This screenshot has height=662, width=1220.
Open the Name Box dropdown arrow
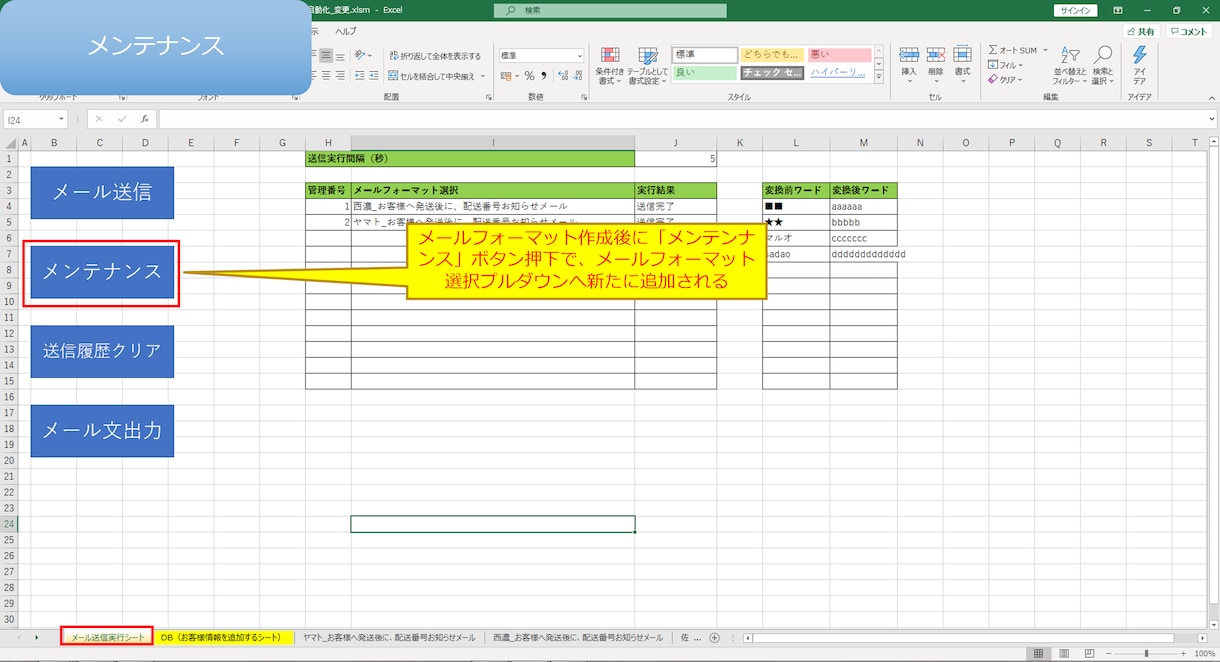(62, 119)
